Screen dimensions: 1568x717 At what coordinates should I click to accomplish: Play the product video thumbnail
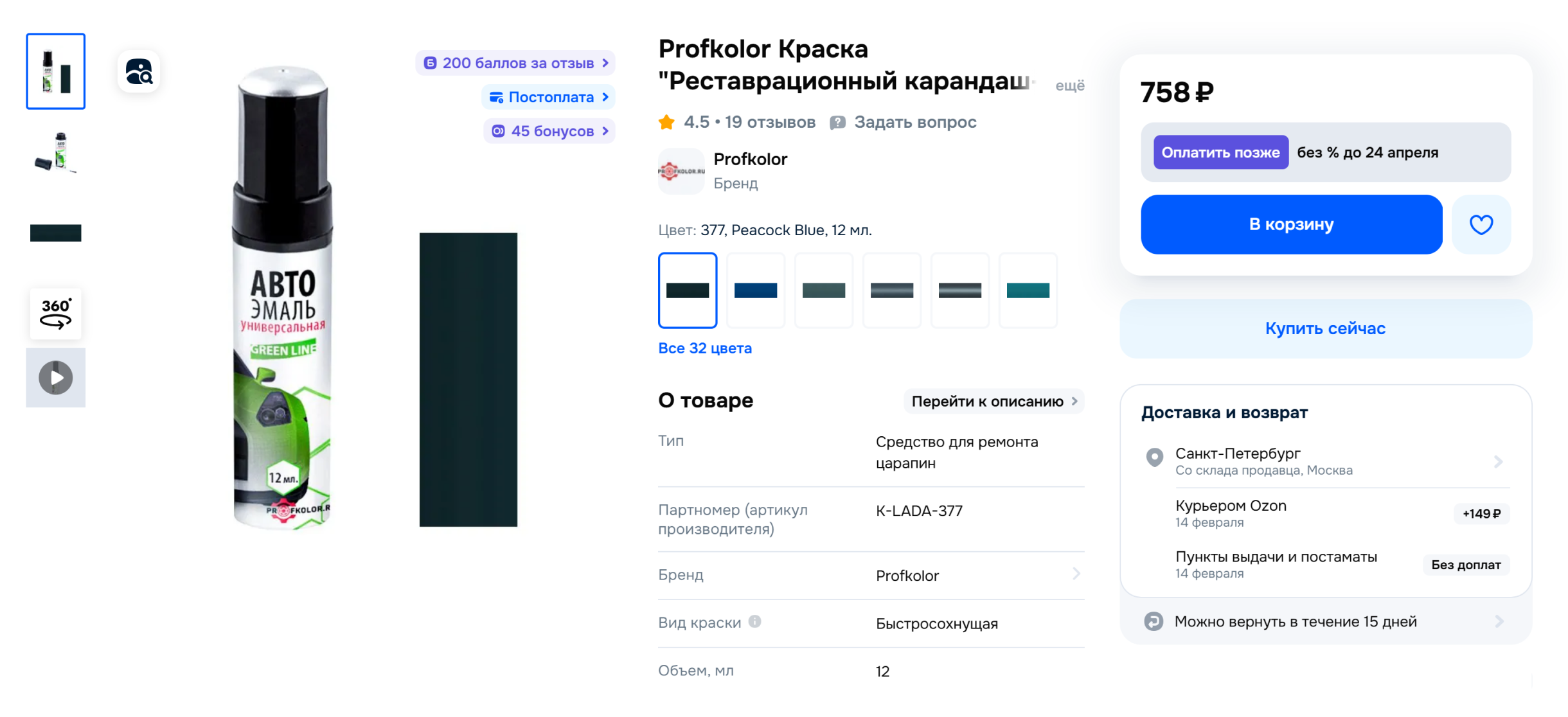click(55, 378)
